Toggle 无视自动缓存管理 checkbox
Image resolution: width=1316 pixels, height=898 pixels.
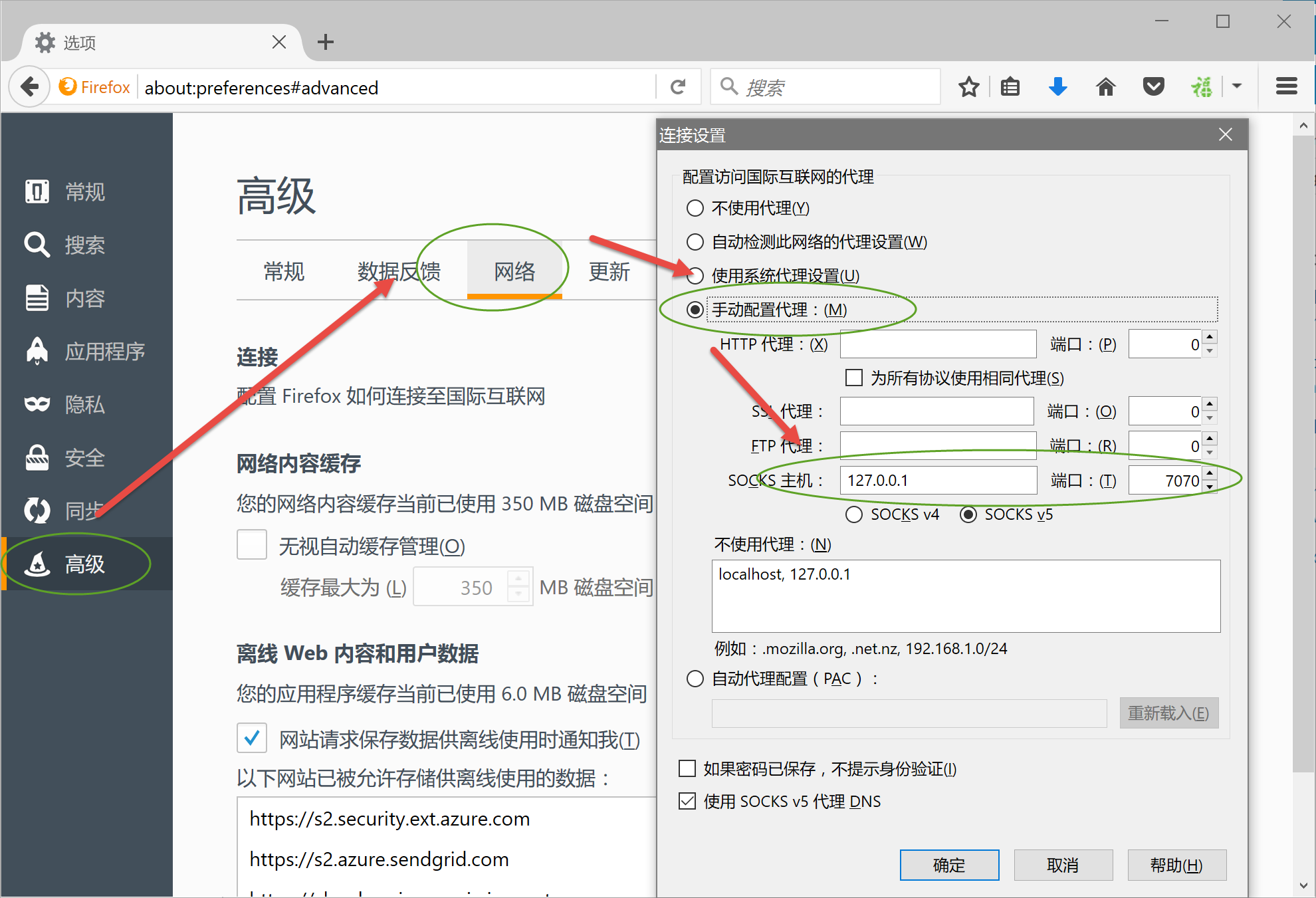tap(252, 544)
